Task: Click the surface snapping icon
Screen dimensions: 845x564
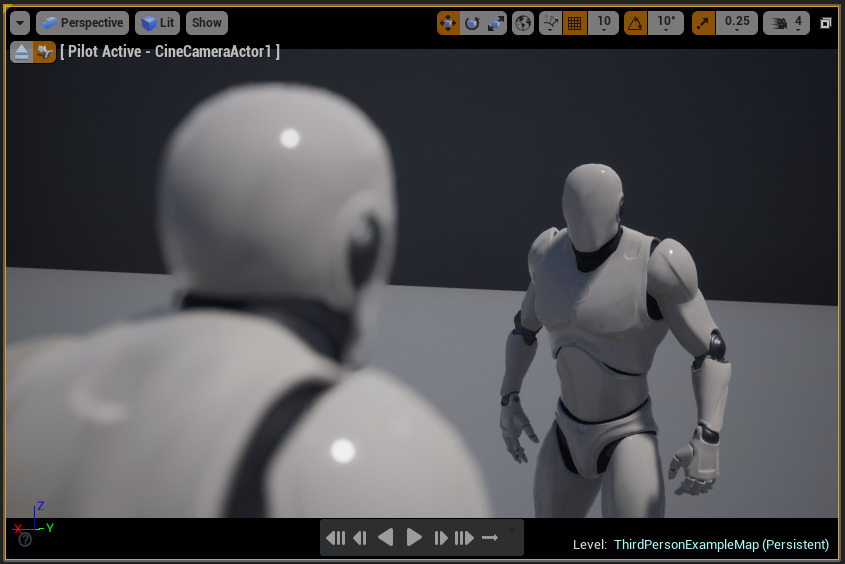Action: (x=551, y=23)
